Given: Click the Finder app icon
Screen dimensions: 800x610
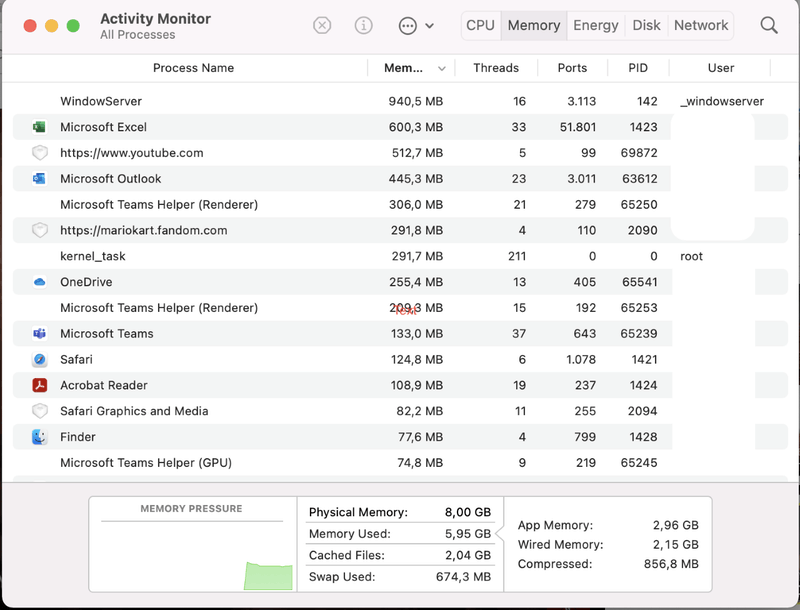Looking at the screenshot, I should tap(40, 437).
